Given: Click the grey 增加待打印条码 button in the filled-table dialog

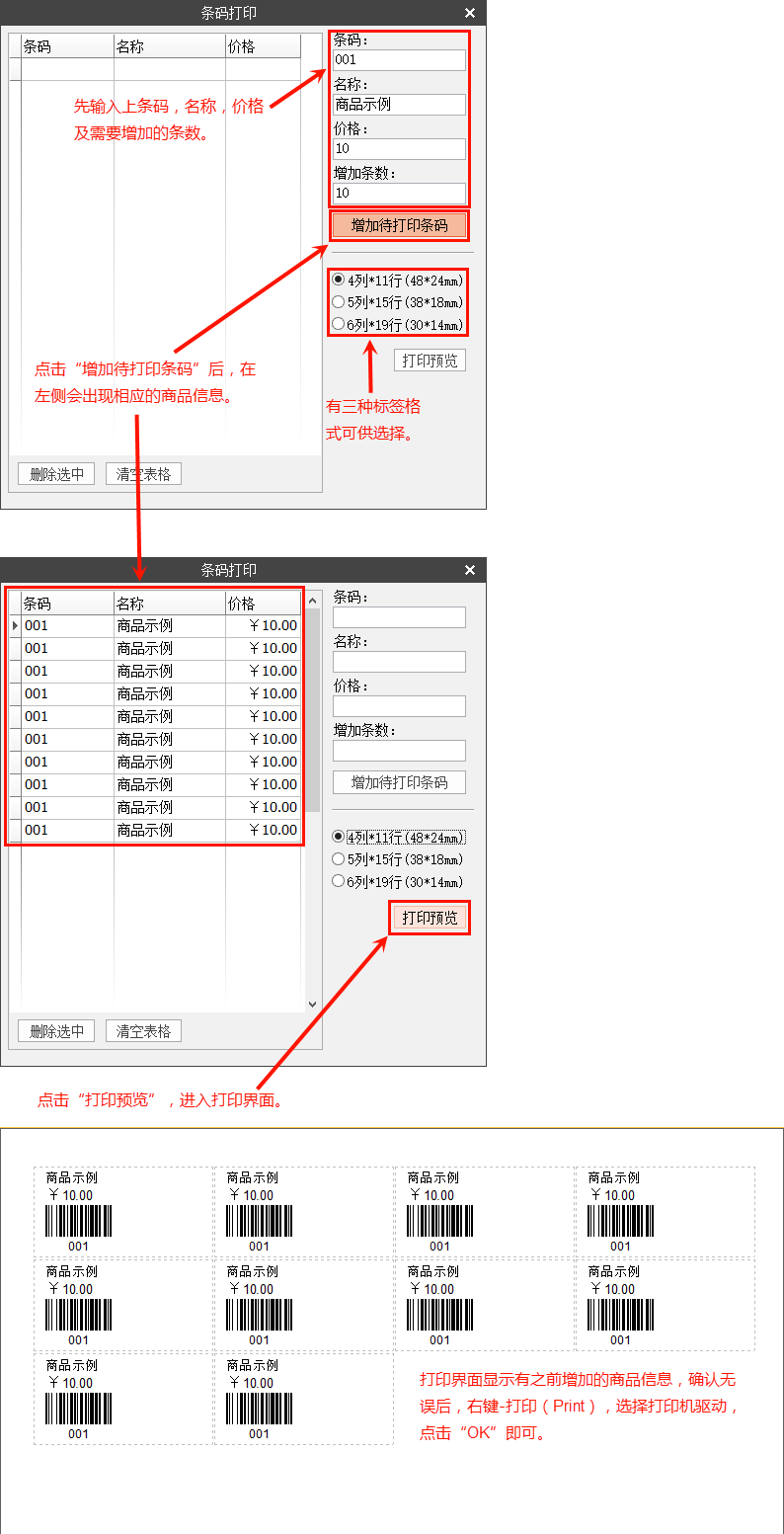Looking at the screenshot, I should (x=399, y=782).
